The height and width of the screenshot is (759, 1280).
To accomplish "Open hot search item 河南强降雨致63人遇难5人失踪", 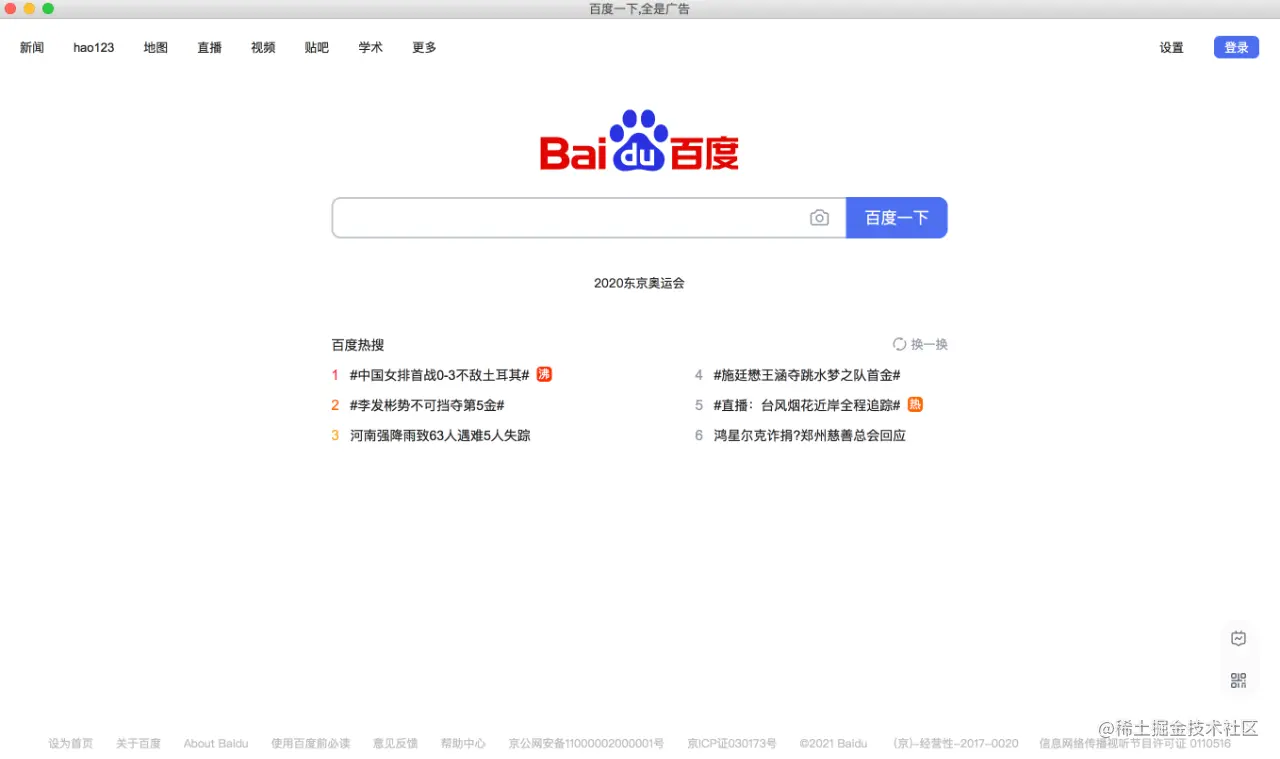I will coord(440,435).
